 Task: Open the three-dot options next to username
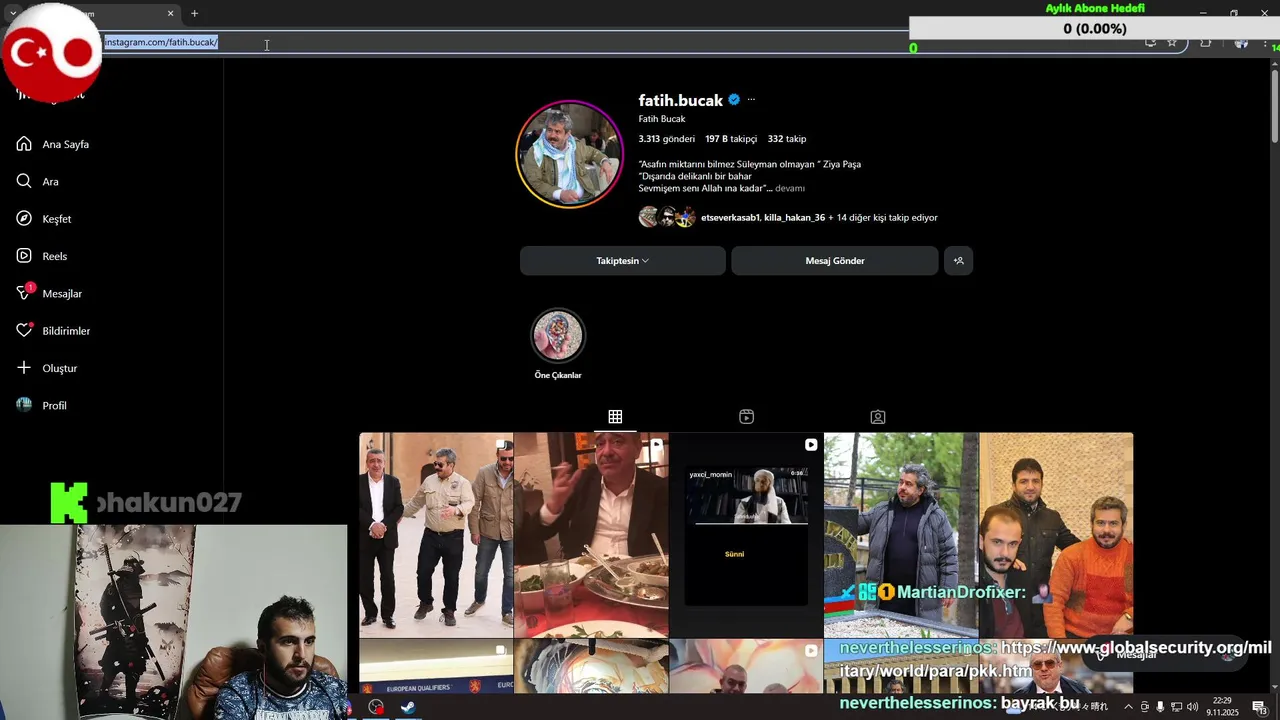pos(751,99)
